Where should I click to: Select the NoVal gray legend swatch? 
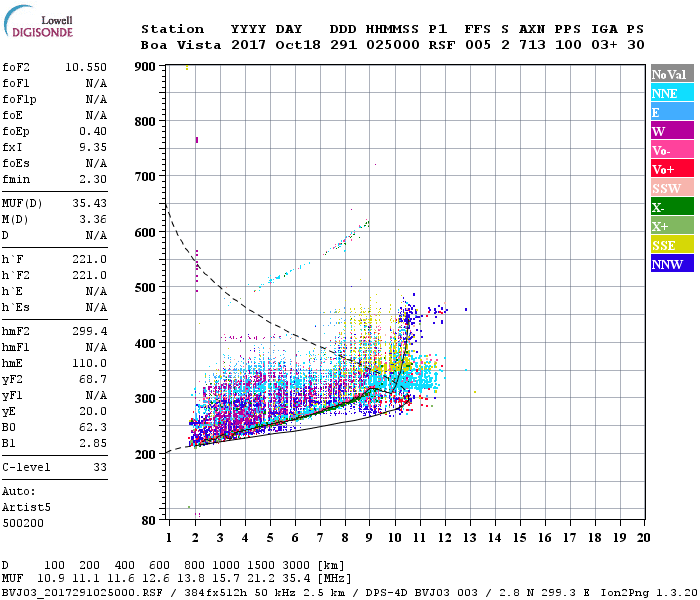pos(672,74)
